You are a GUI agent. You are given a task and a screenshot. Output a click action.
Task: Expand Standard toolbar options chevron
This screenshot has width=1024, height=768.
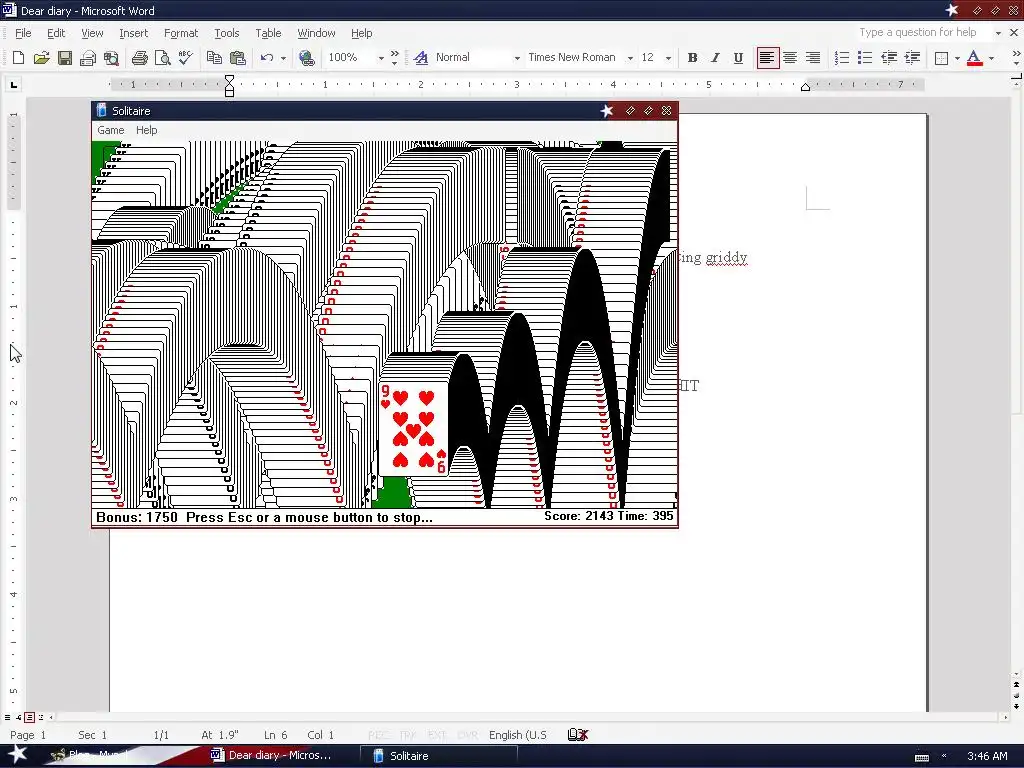394,57
